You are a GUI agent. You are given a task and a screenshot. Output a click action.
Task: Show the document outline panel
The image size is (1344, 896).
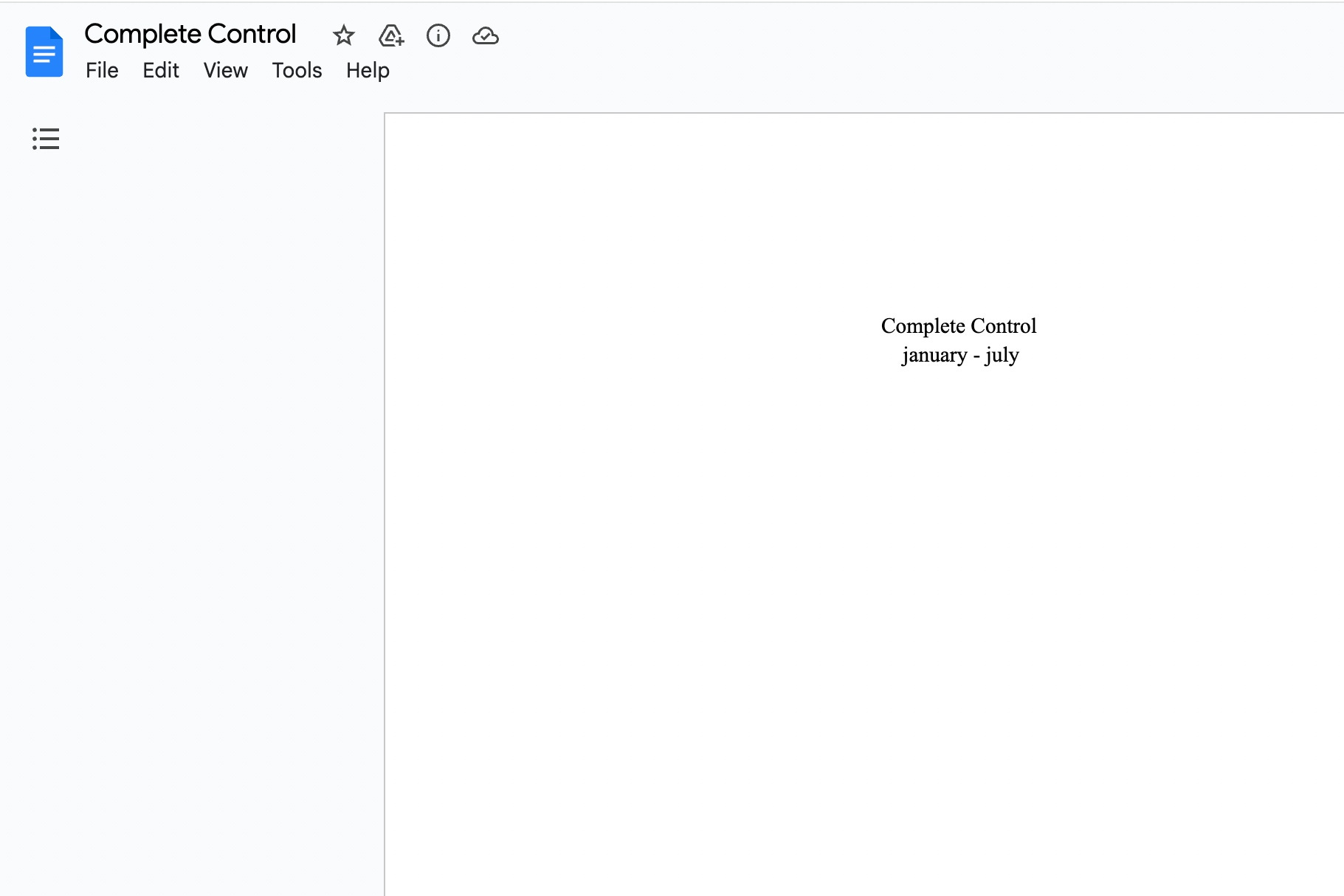point(46,139)
